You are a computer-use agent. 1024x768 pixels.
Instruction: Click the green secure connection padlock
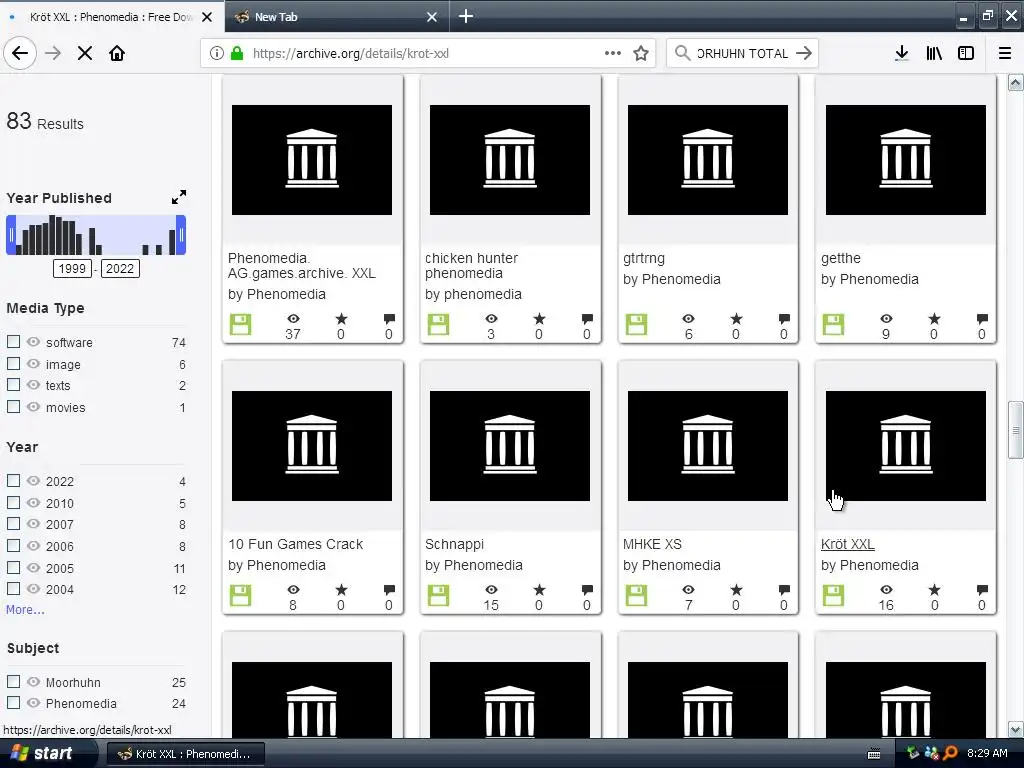tap(237, 54)
